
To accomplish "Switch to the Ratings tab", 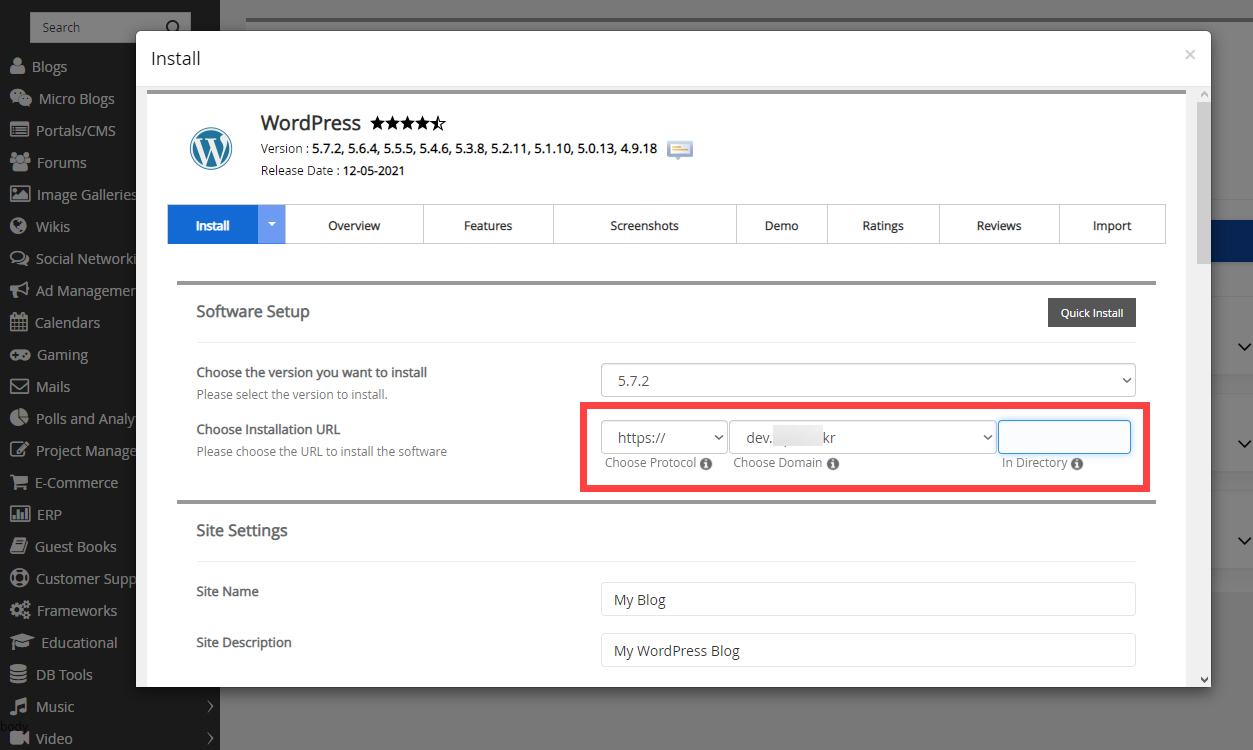I will (x=883, y=225).
